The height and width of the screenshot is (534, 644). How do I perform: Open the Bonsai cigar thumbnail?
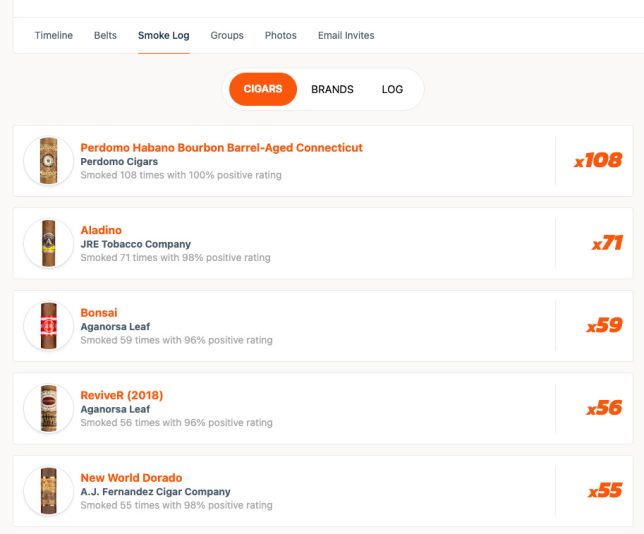[48, 326]
